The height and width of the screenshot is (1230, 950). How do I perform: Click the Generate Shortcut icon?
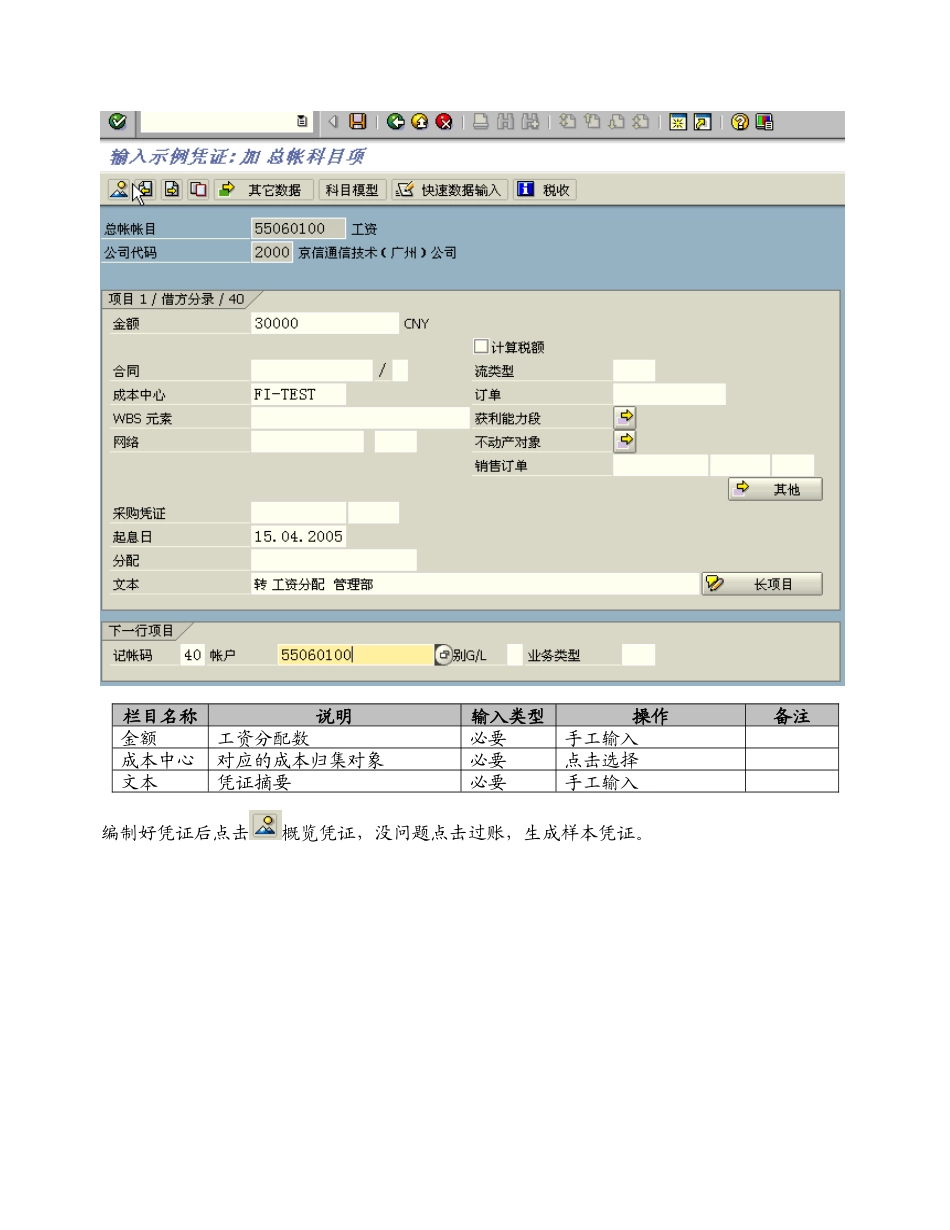702,122
